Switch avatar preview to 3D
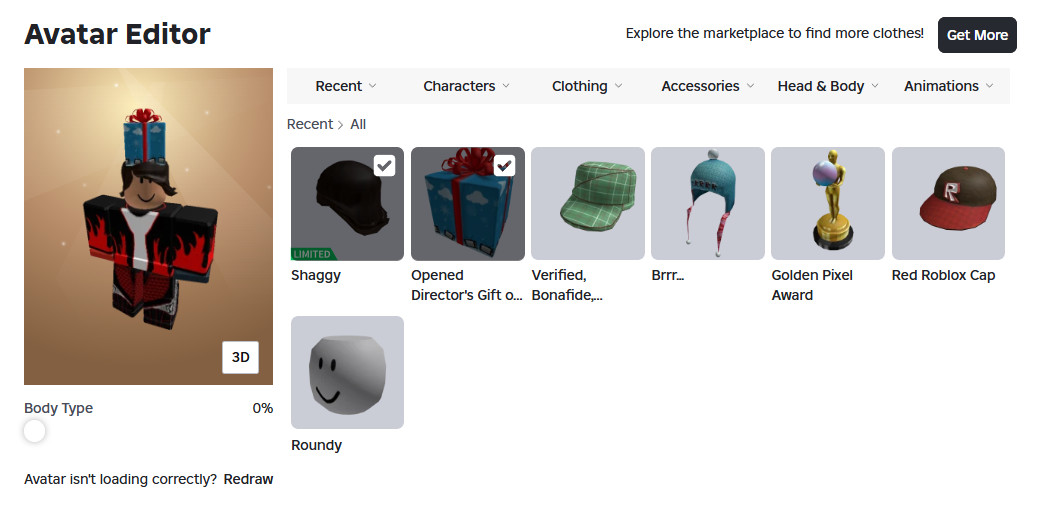 240,357
